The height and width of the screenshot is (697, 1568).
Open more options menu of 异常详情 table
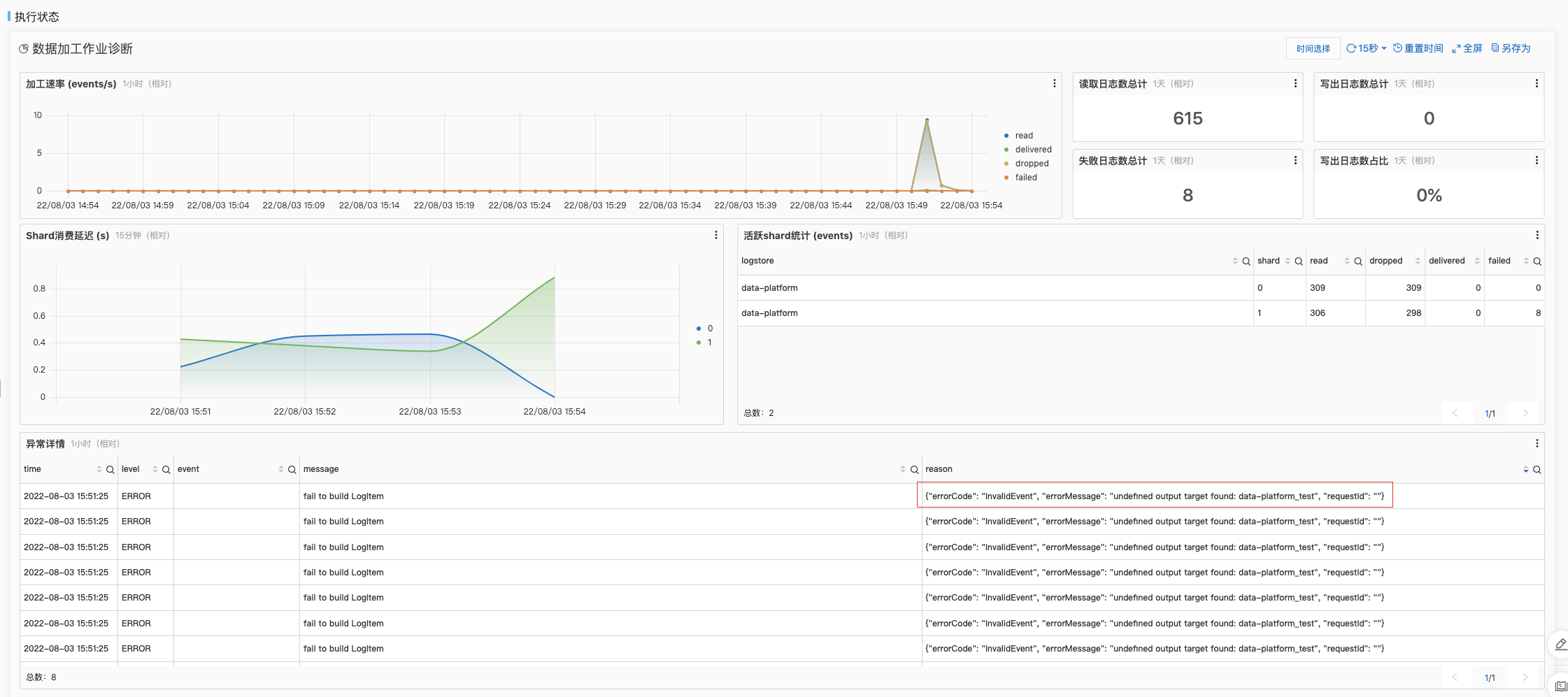[x=1537, y=443]
